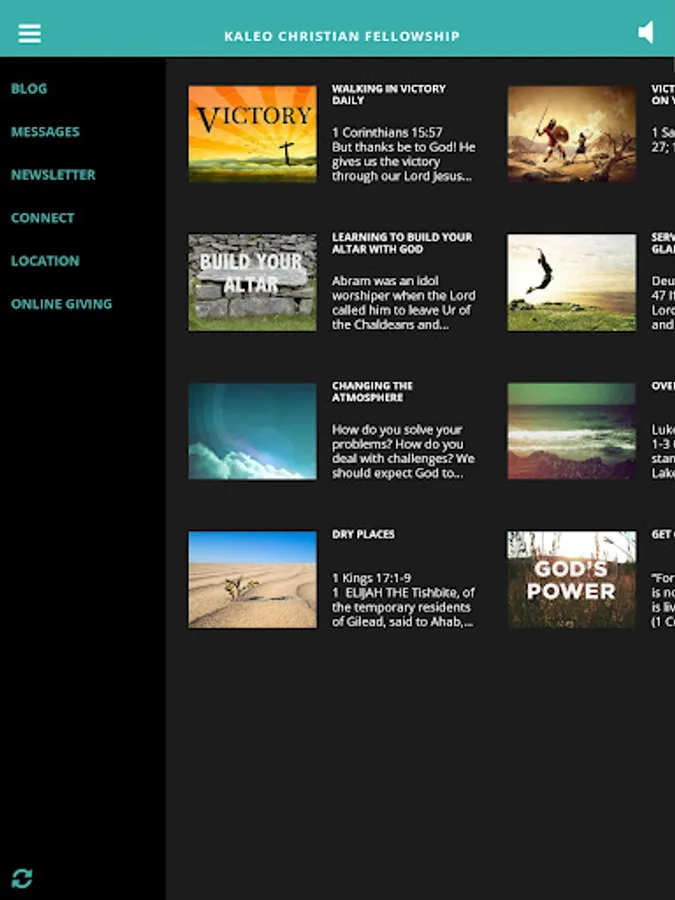Image resolution: width=675 pixels, height=900 pixels.
Task: Open the Location menu entry
Action: pos(45,261)
